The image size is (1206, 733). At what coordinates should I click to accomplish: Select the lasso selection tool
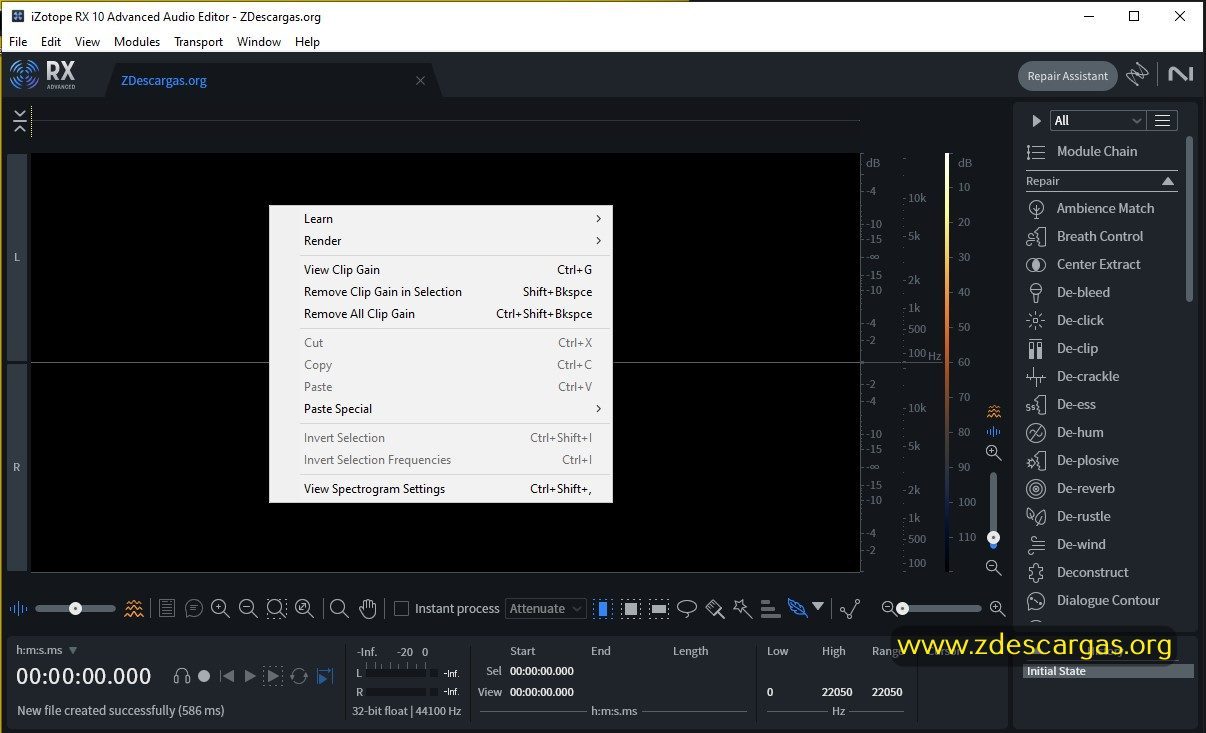[x=687, y=608]
